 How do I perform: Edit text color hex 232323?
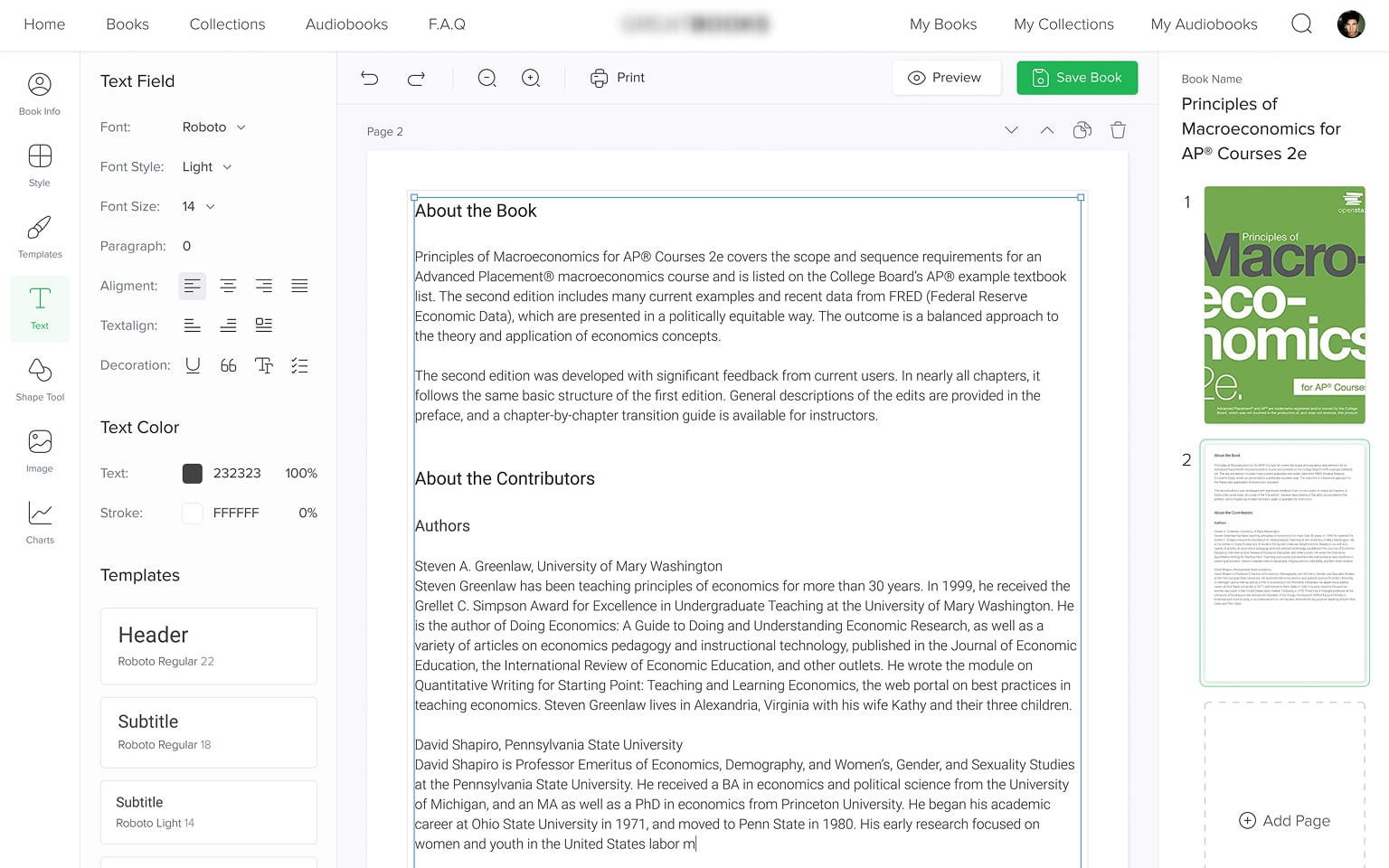pyautogui.click(x=237, y=473)
